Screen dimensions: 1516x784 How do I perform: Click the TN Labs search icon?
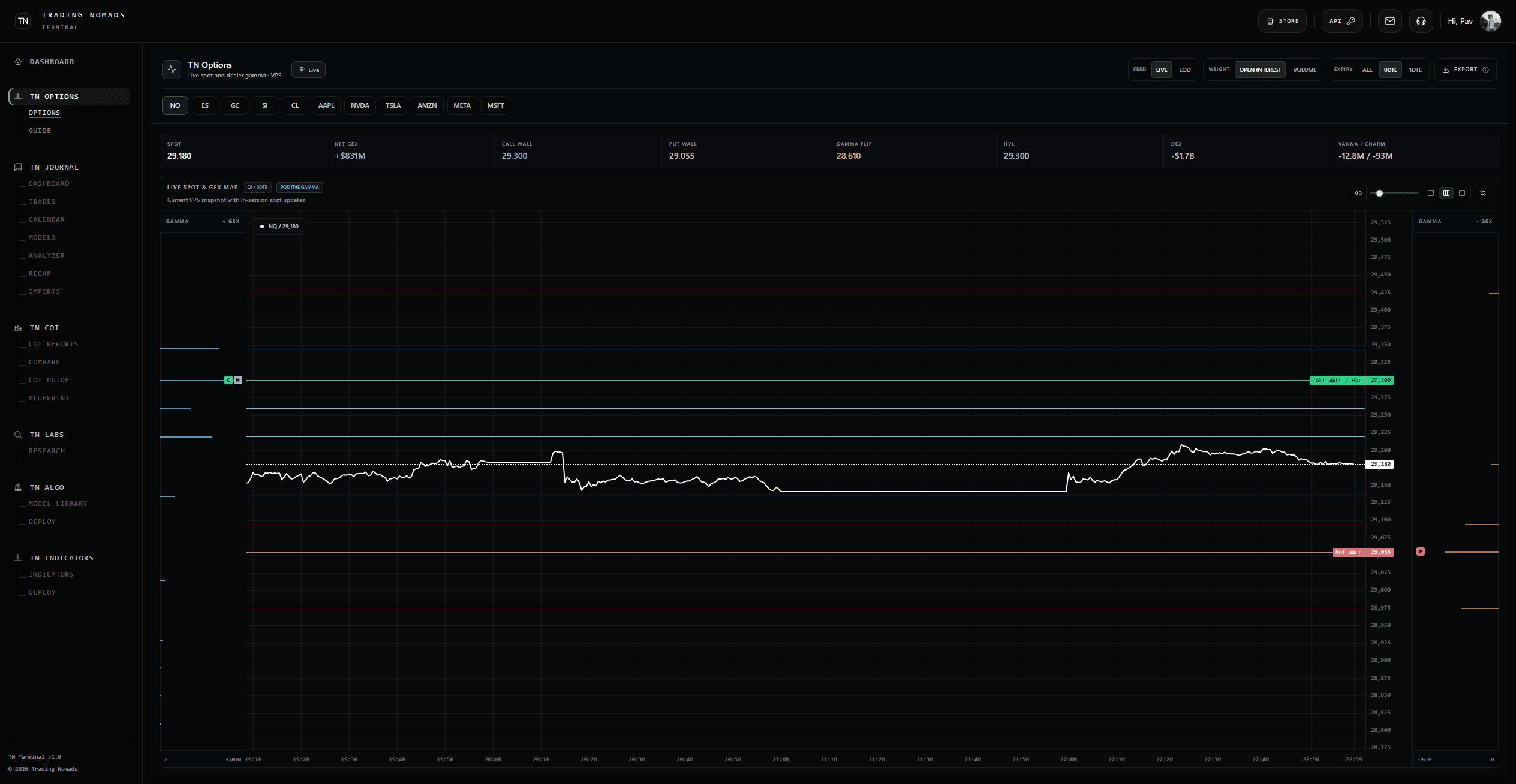18,435
